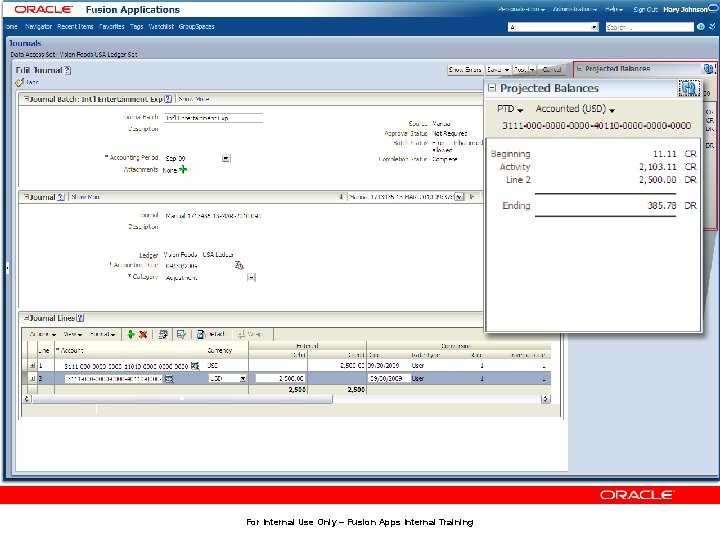The image size is (720, 540).
Task: Expand line 1 row detail icon
Action: point(32,366)
